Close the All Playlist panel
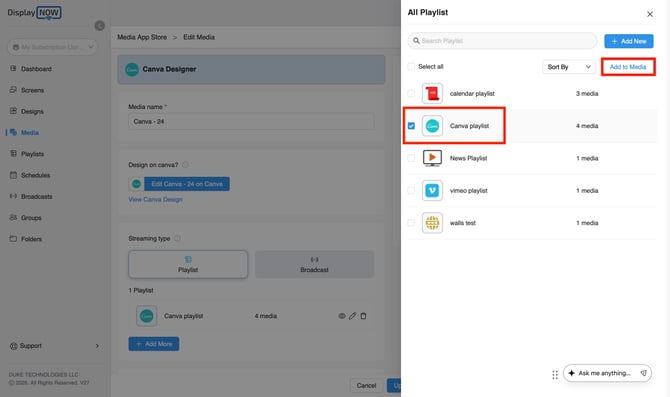Image resolution: width=670 pixels, height=397 pixels. [650, 14]
